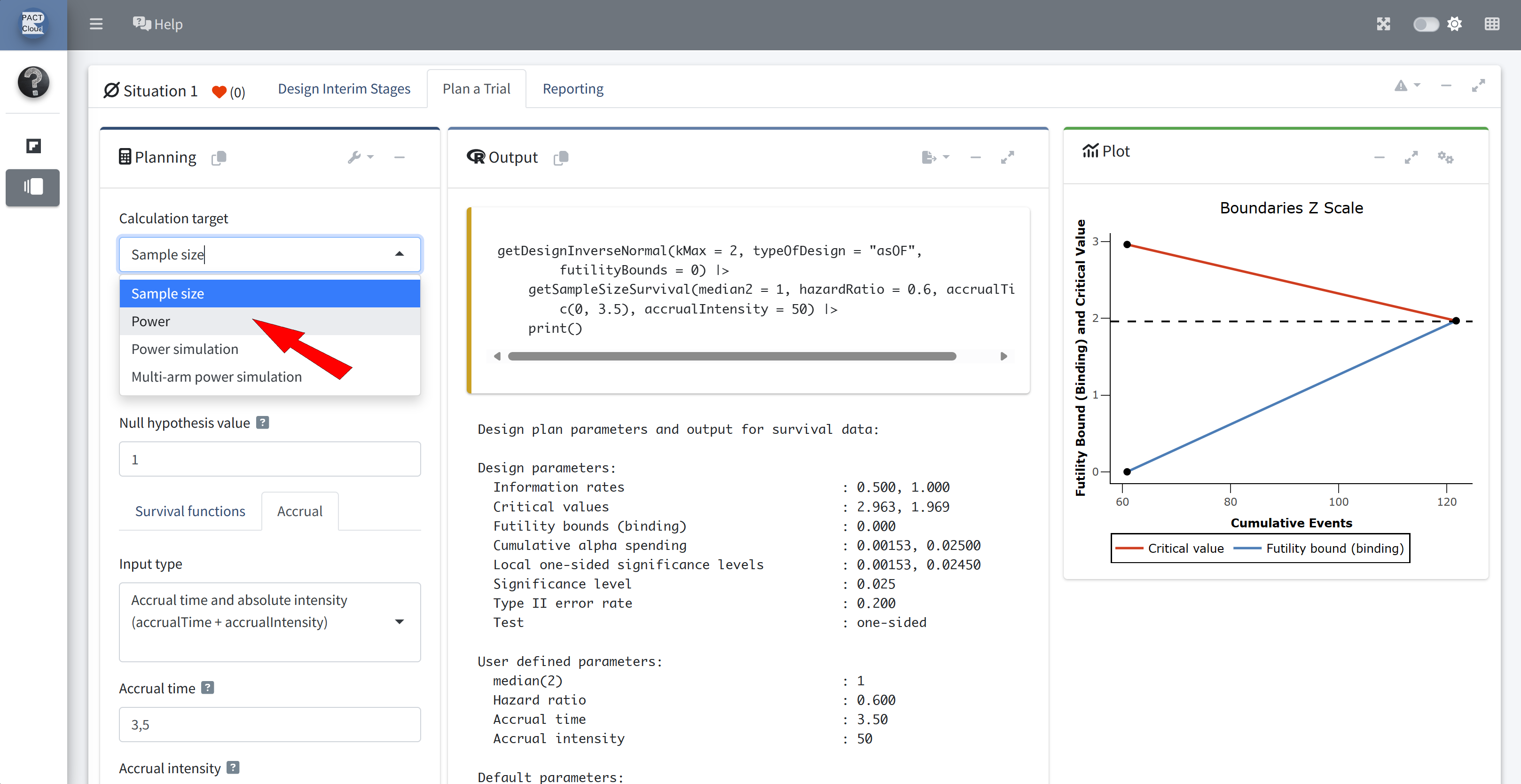Click the question mark help icon in sidebar
The image size is (1521, 784).
(x=33, y=81)
